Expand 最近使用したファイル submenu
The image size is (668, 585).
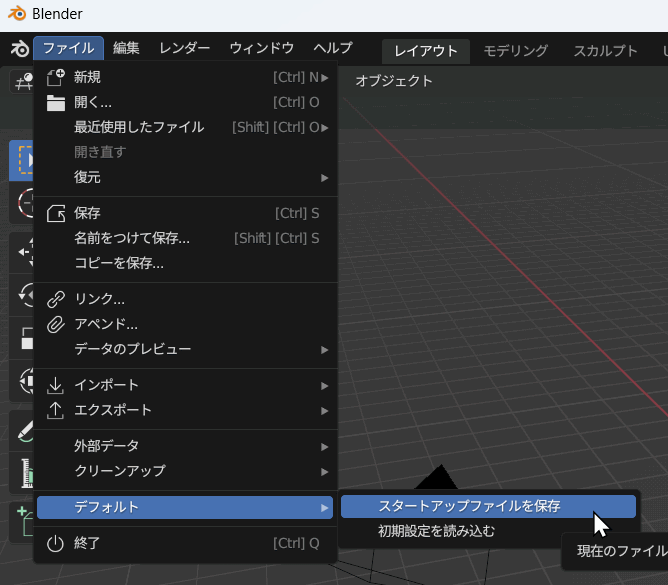pyautogui.click(x=185, y=127)
